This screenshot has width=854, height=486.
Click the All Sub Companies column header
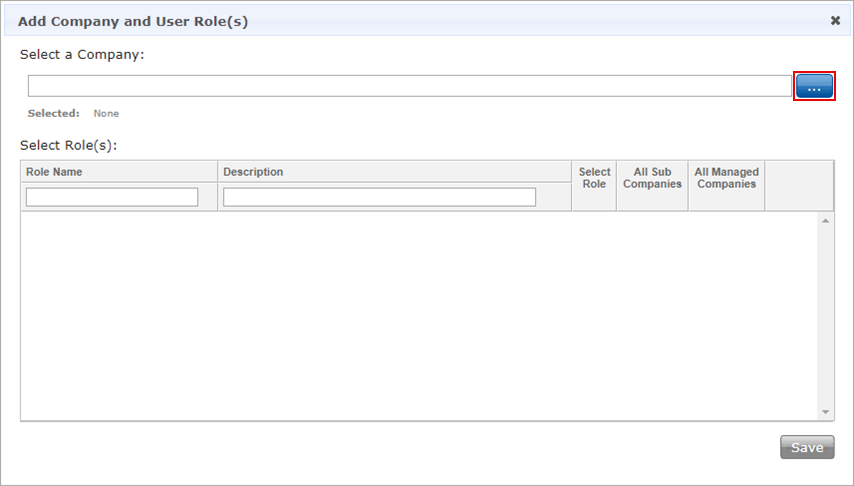click(652, 186)
